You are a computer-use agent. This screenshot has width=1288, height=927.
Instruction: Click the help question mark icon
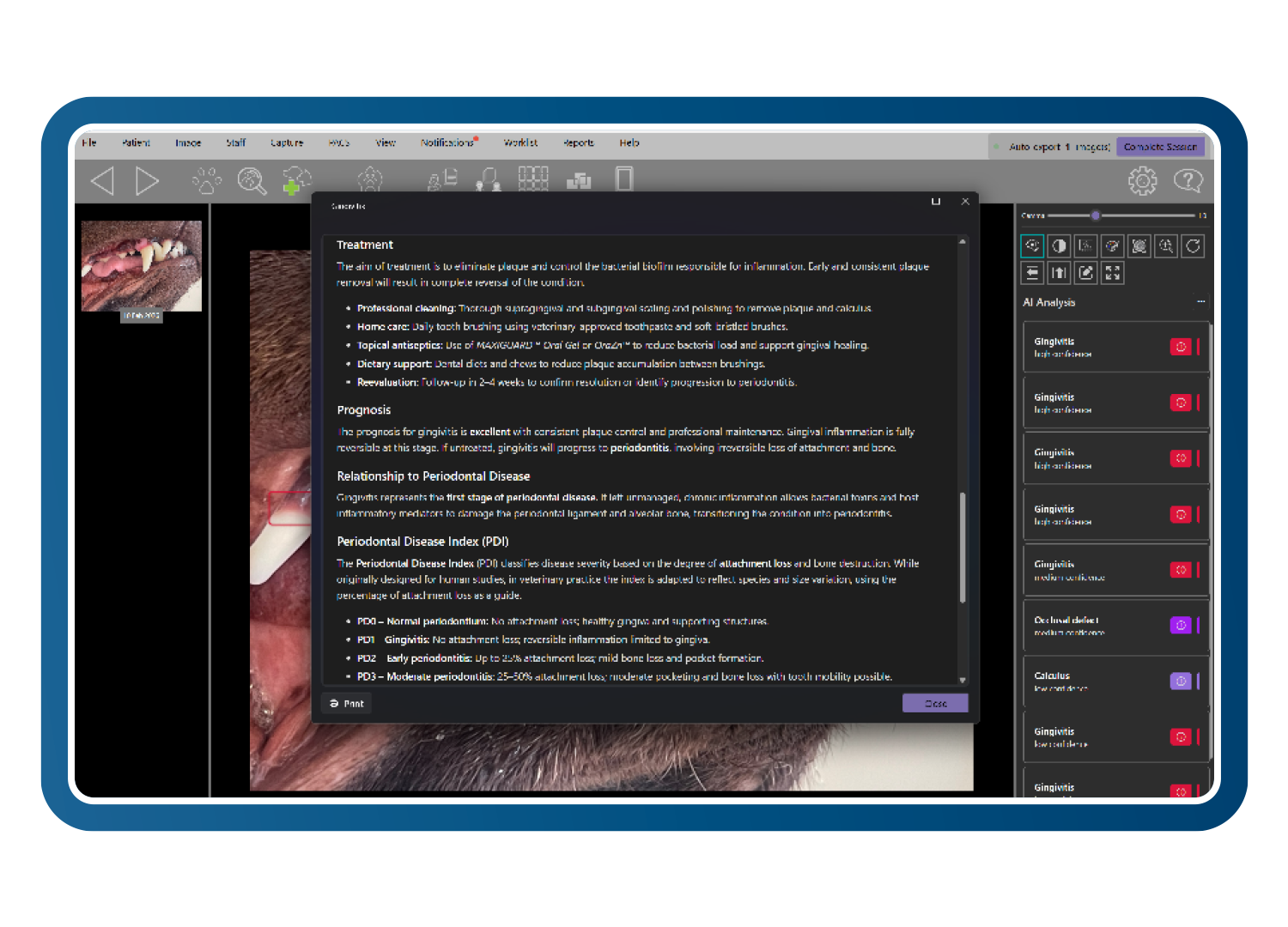point(1188,180)
